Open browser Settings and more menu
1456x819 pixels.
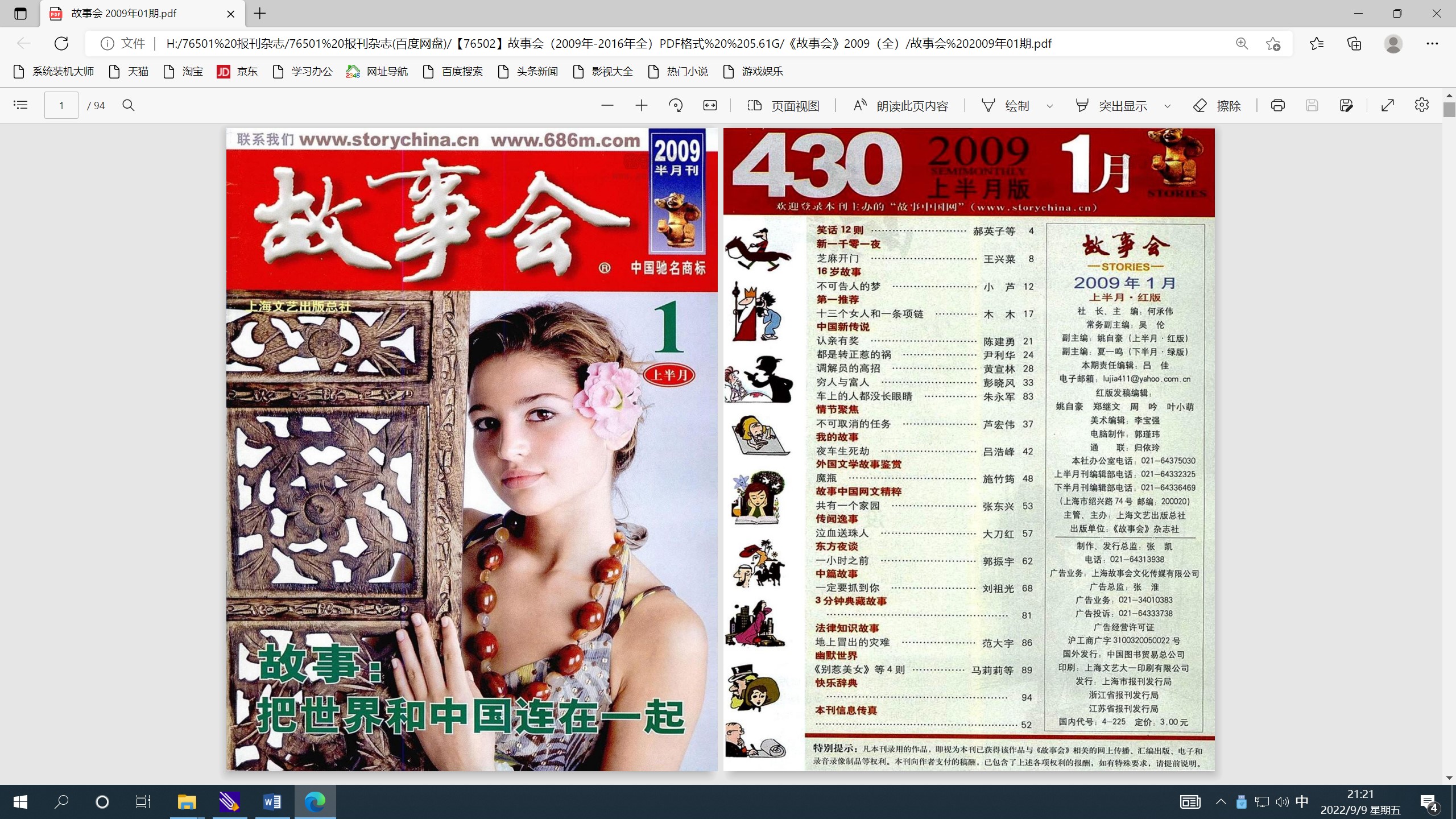click(1432, 44)
